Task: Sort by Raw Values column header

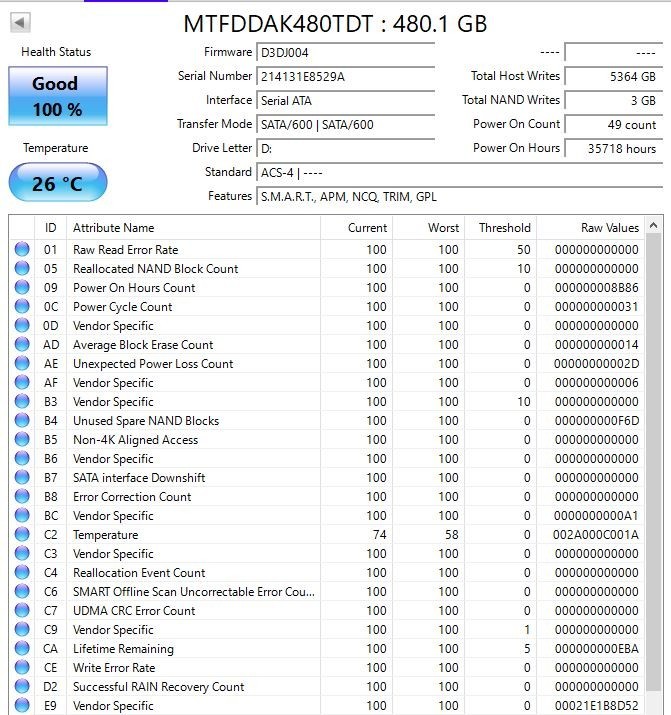Action: click(591, 228)
